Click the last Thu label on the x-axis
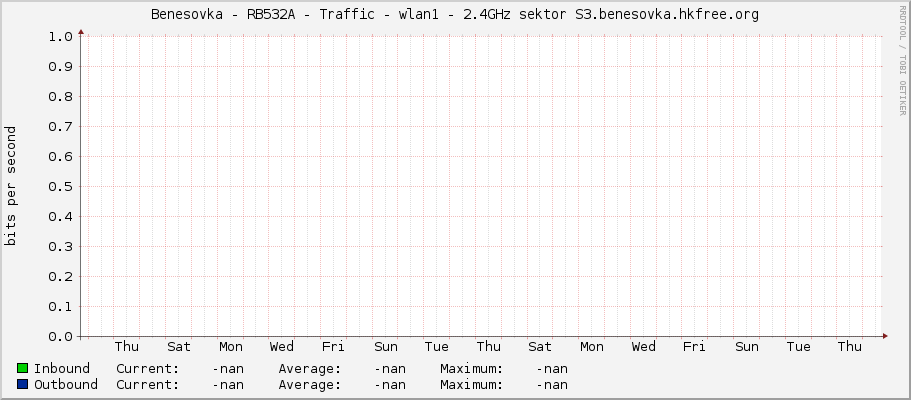The width and height of the screenshot is (911, 400). tap(850, 347)
